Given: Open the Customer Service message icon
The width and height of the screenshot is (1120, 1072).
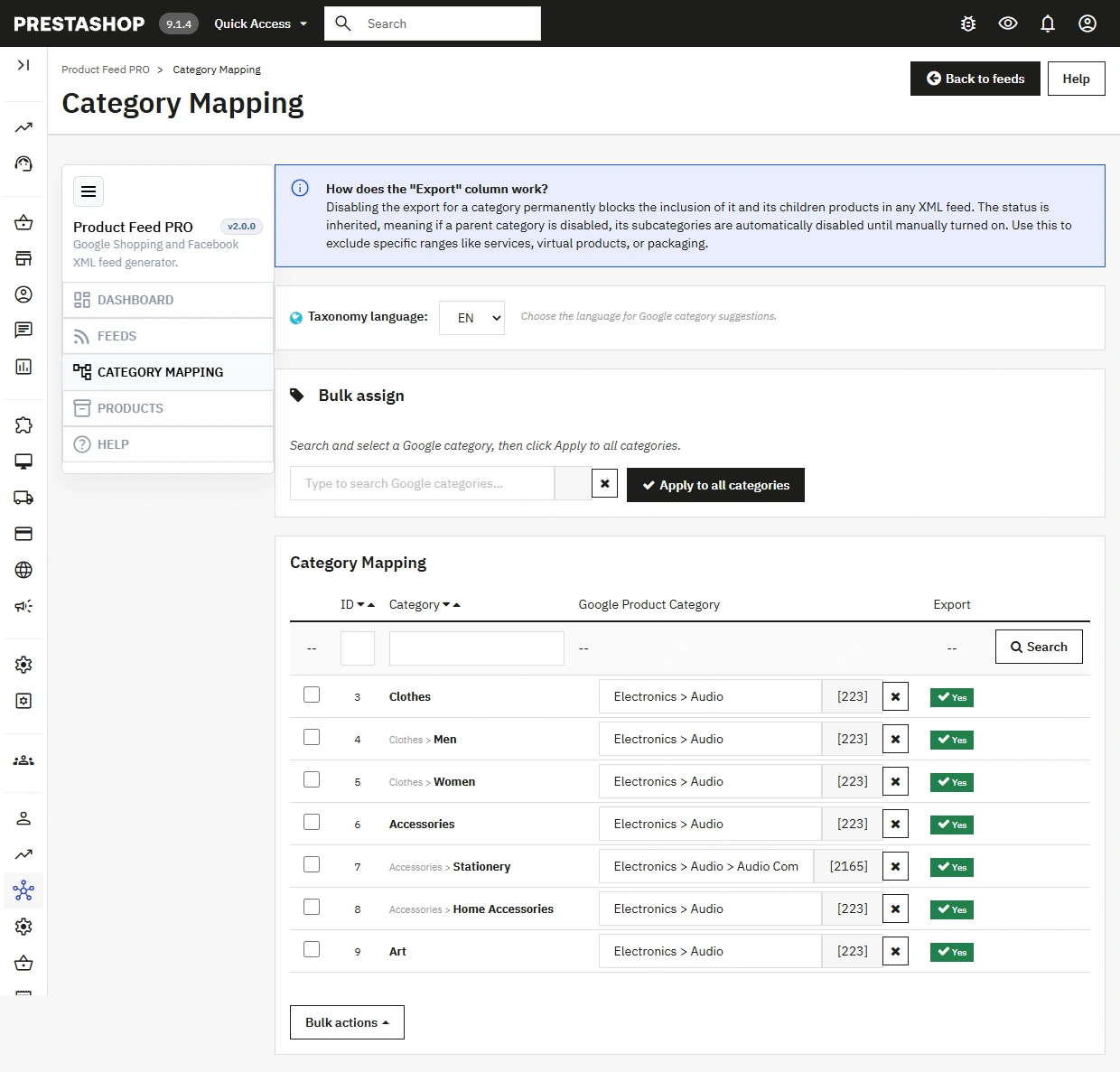Looking at the screenshot, I should [x=23, y=331].
